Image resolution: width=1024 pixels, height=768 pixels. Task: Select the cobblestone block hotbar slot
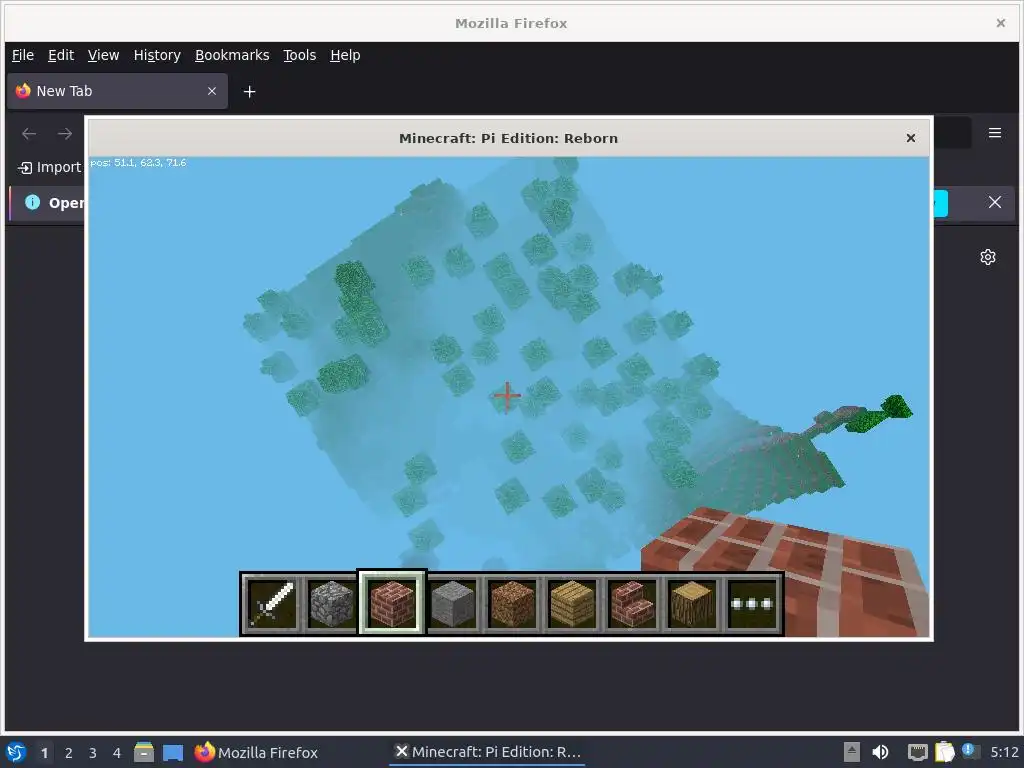click(332, 604)
